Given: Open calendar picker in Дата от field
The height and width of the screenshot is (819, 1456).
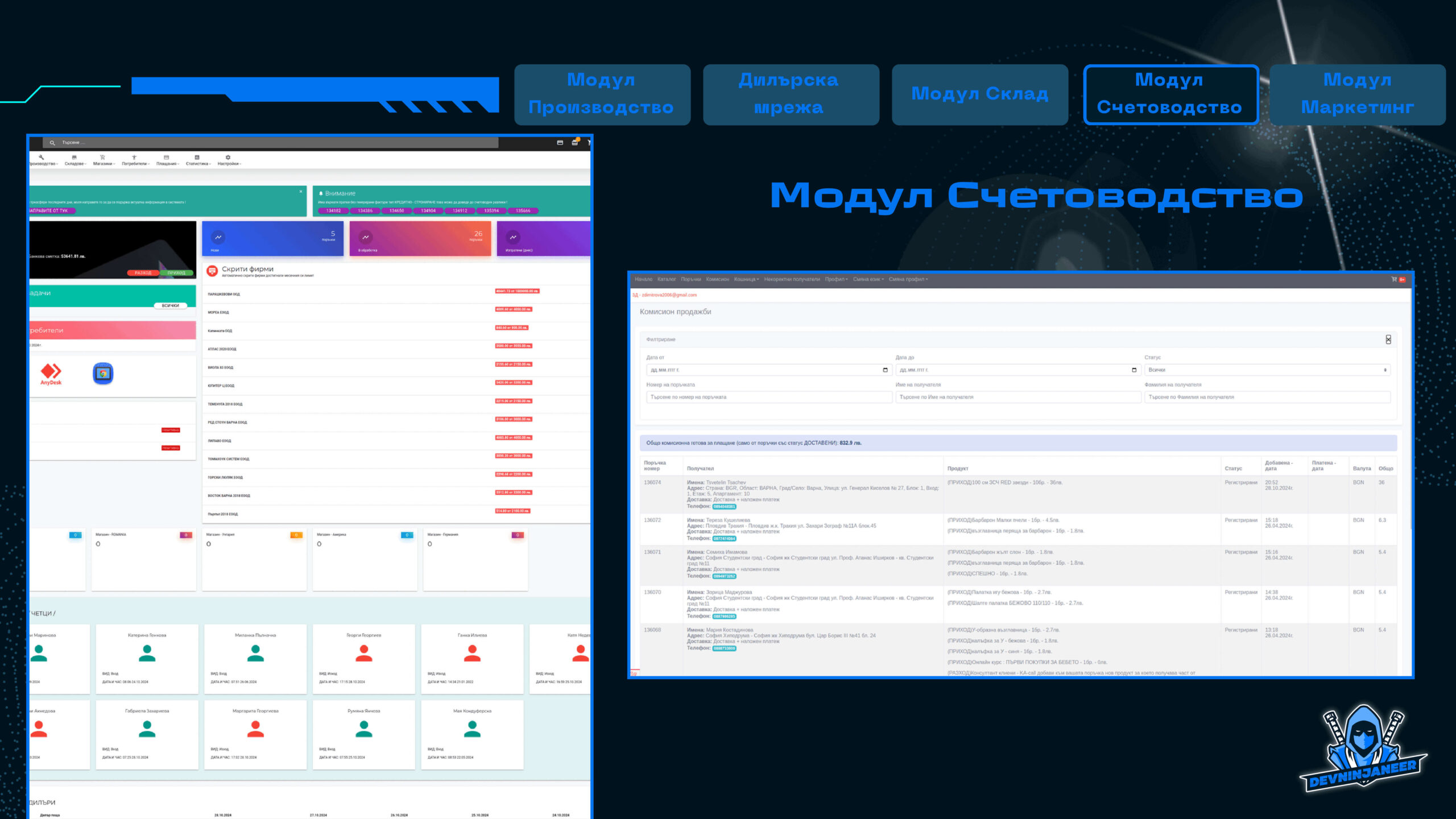Looking at the screenshot, I should tap(885, 370).
